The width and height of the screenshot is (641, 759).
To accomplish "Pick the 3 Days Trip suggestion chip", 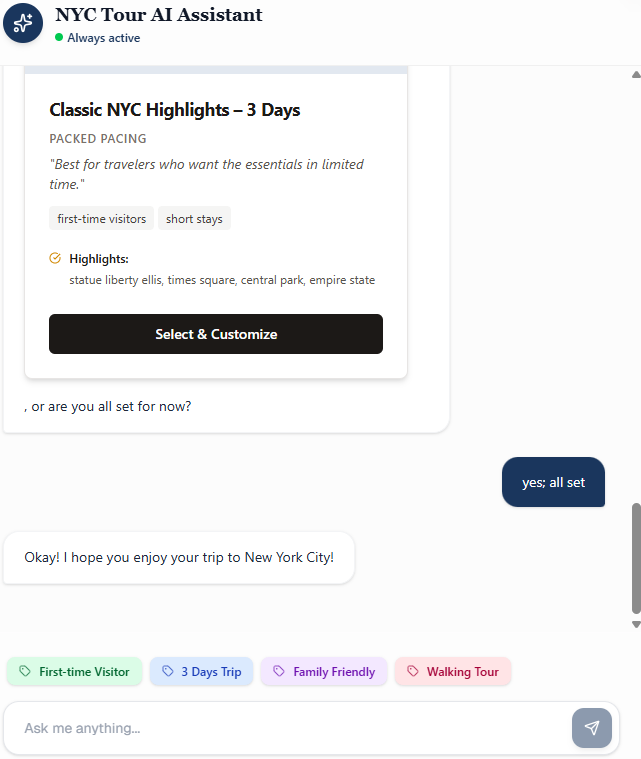I will coord(202,672).
